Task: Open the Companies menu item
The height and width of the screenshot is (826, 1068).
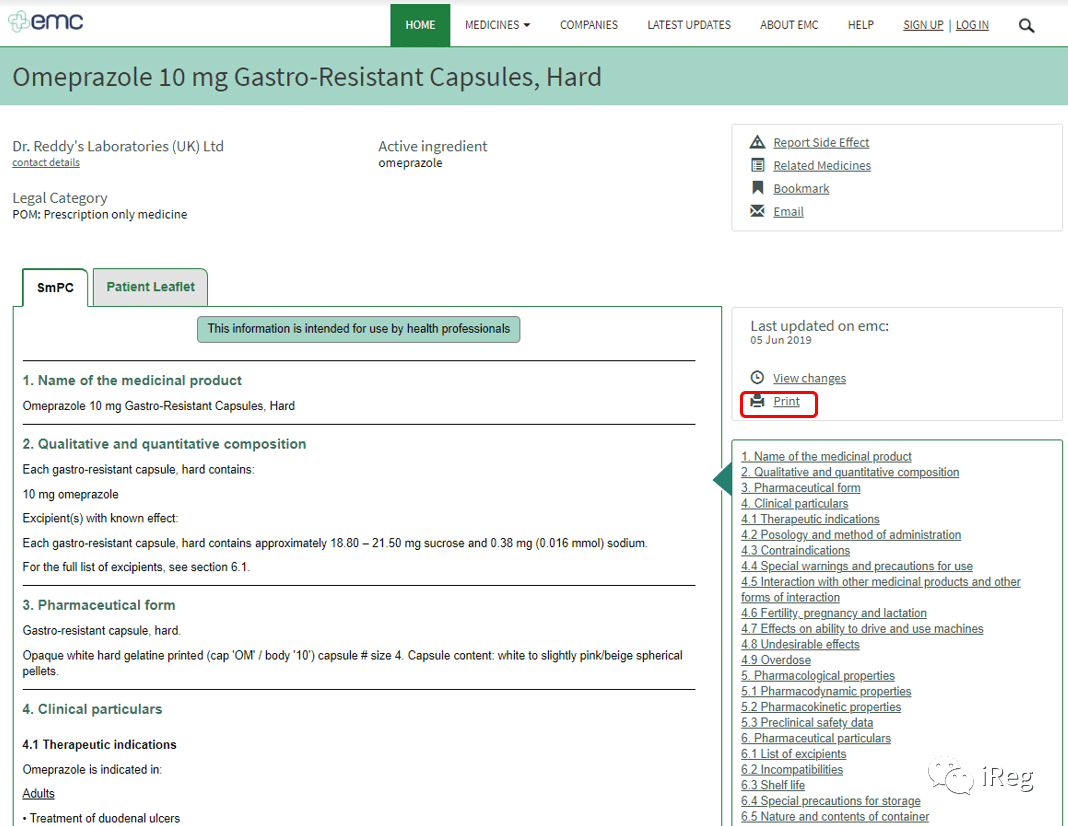Action: [588, 25]
